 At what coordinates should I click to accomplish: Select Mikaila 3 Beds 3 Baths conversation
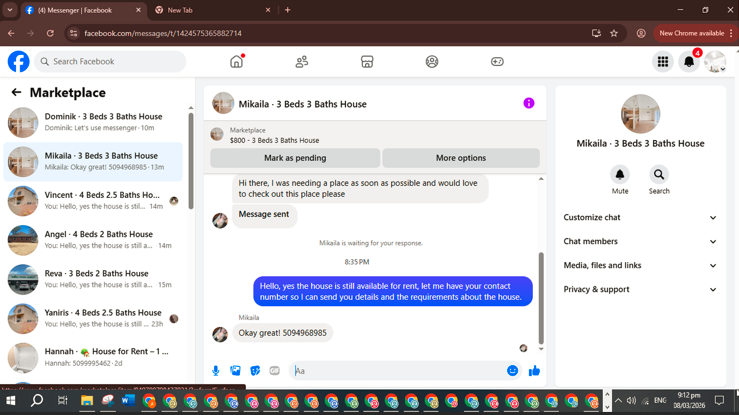(x=93, y=162)
